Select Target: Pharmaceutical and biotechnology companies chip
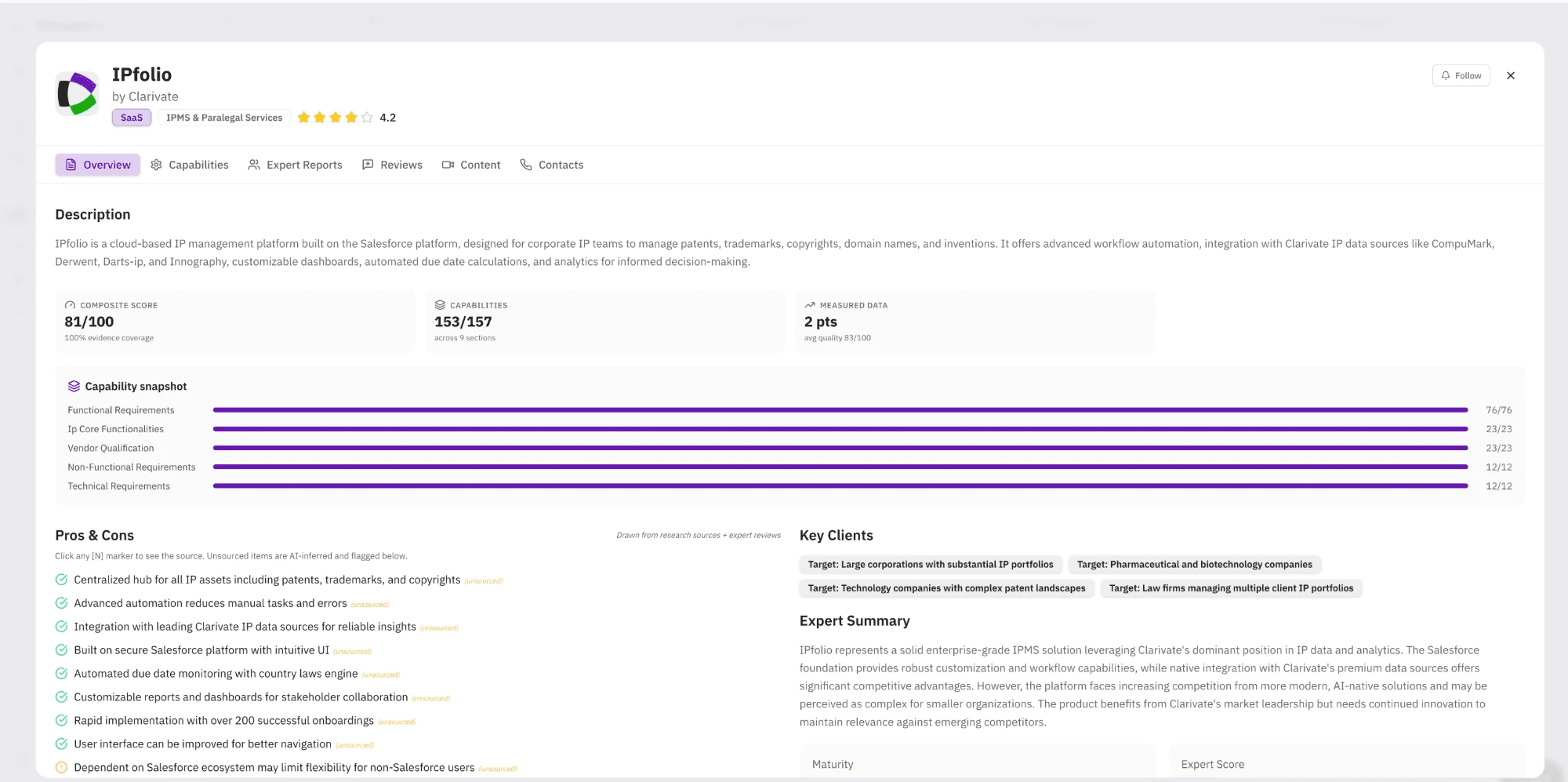1568x782 pixels. coord(1194,565)
